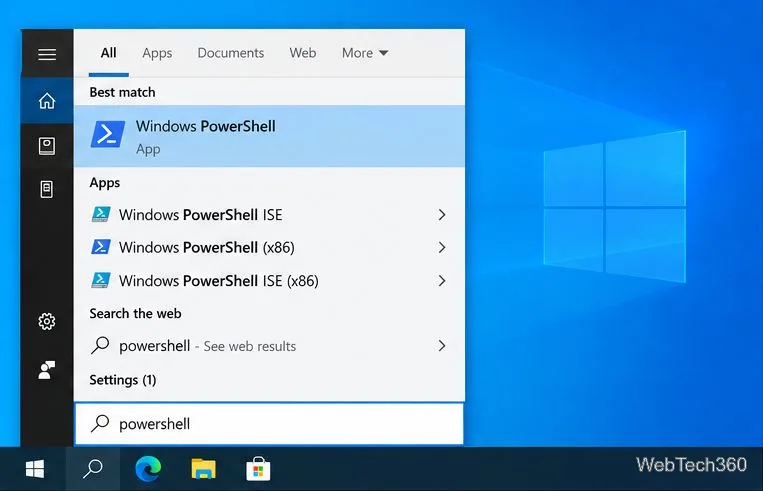This screenshot has width=763, height=491.
Task: Click the magnifier icon in search box
Action: click(100, 423)
